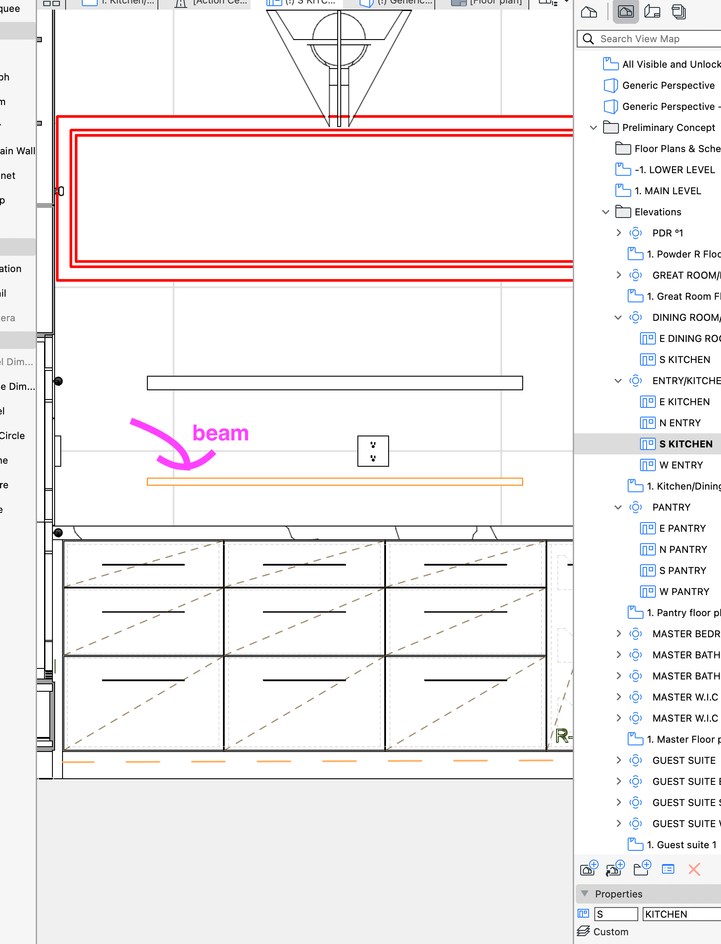The image size is (721, 944).
Task: Select the W ENTRY elevation view
Action: [x=672, y=465]
